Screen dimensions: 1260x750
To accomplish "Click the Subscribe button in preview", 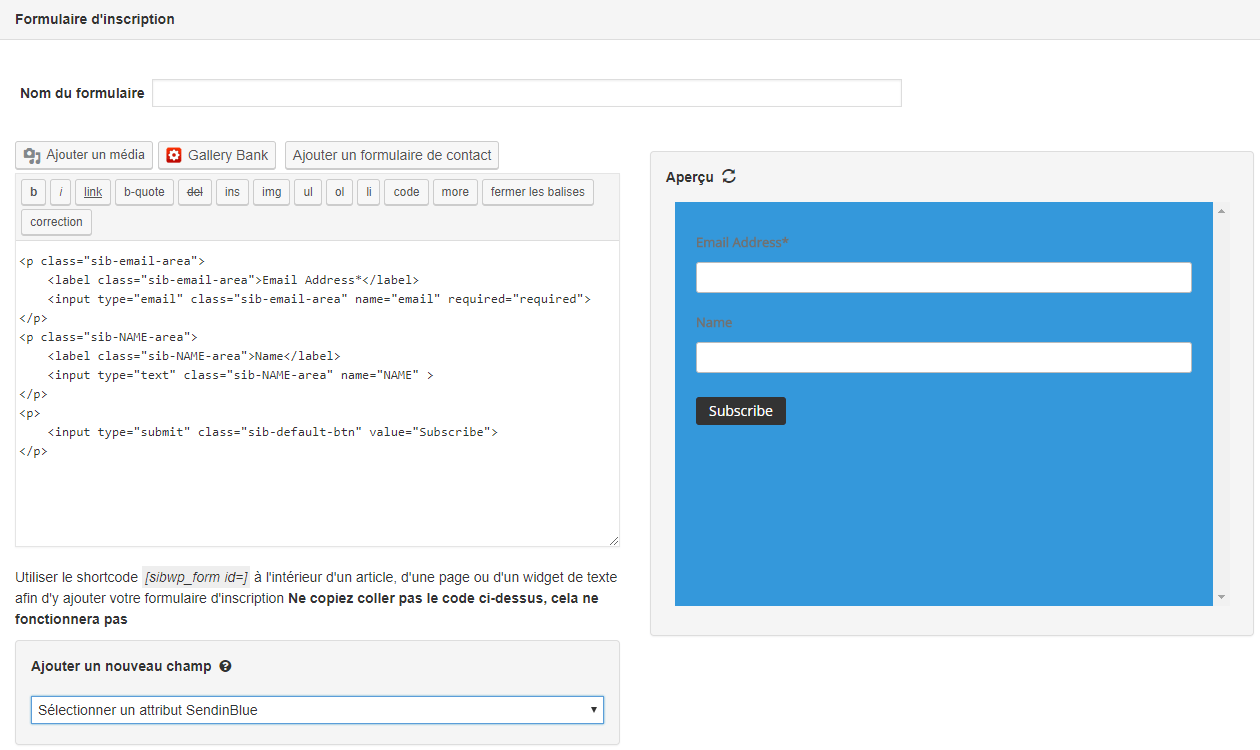I will click(x=741, y=411).
